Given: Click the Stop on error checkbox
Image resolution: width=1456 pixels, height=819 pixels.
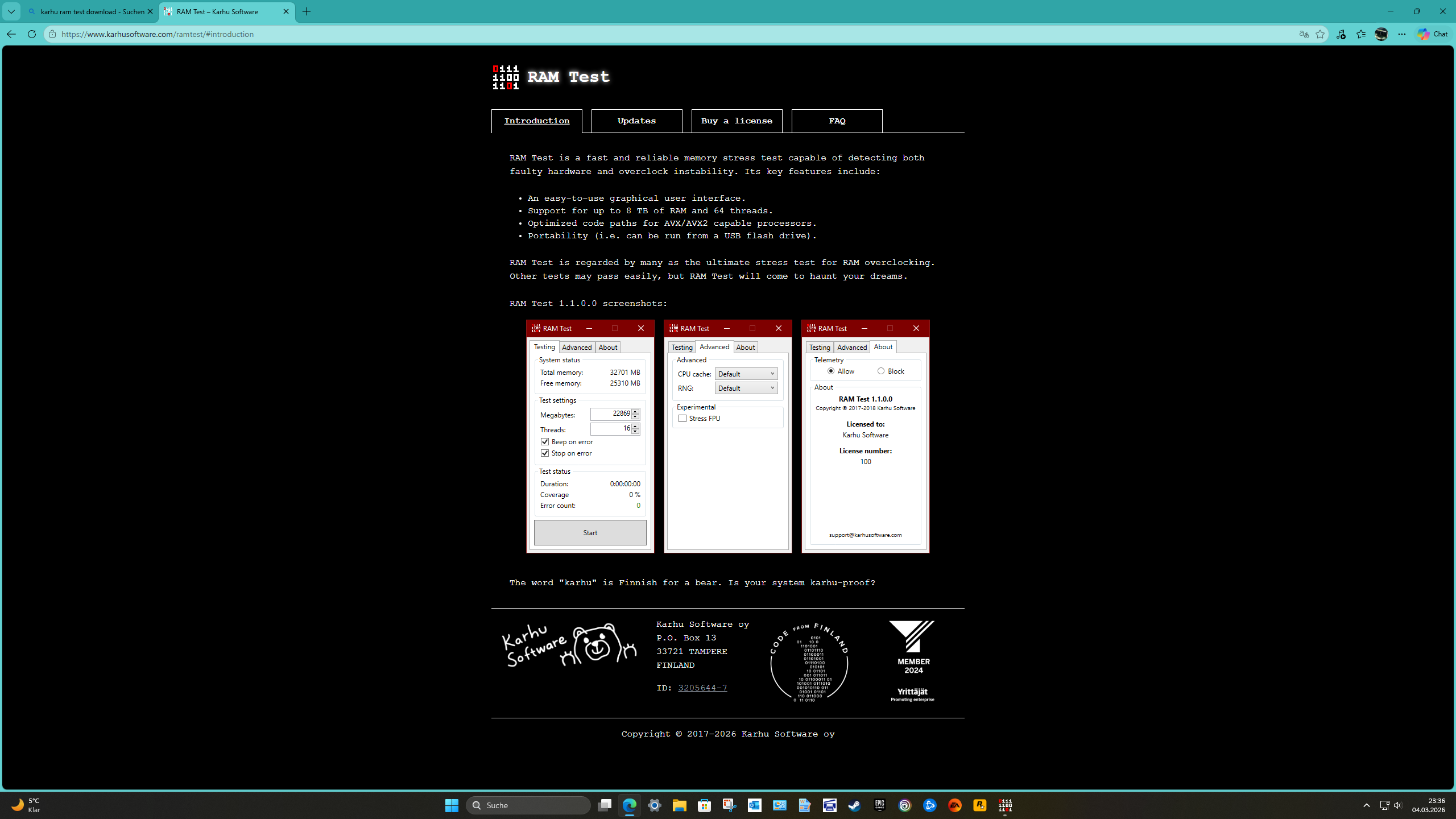Looking at the screenshot, I should pos(545,453).
